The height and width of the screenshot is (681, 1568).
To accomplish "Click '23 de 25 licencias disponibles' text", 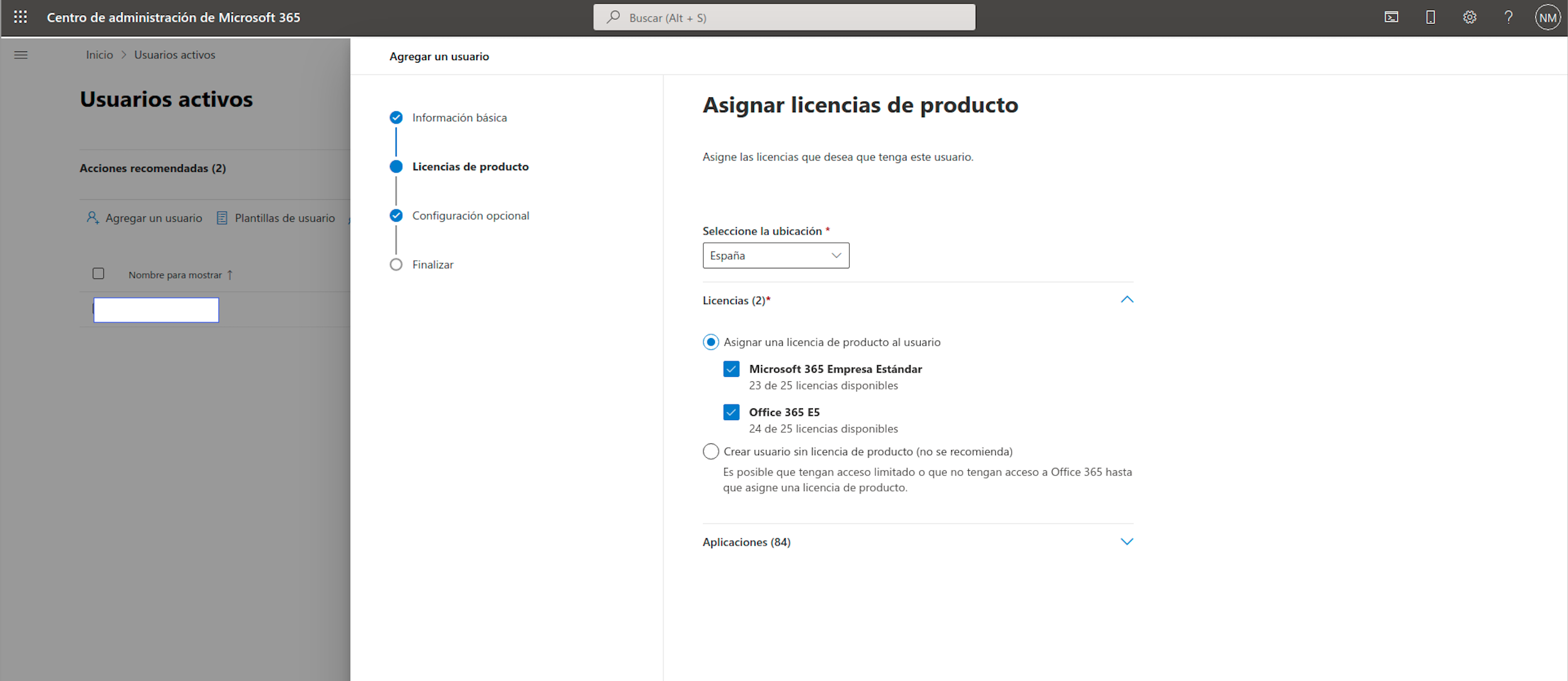I will 823,386.
